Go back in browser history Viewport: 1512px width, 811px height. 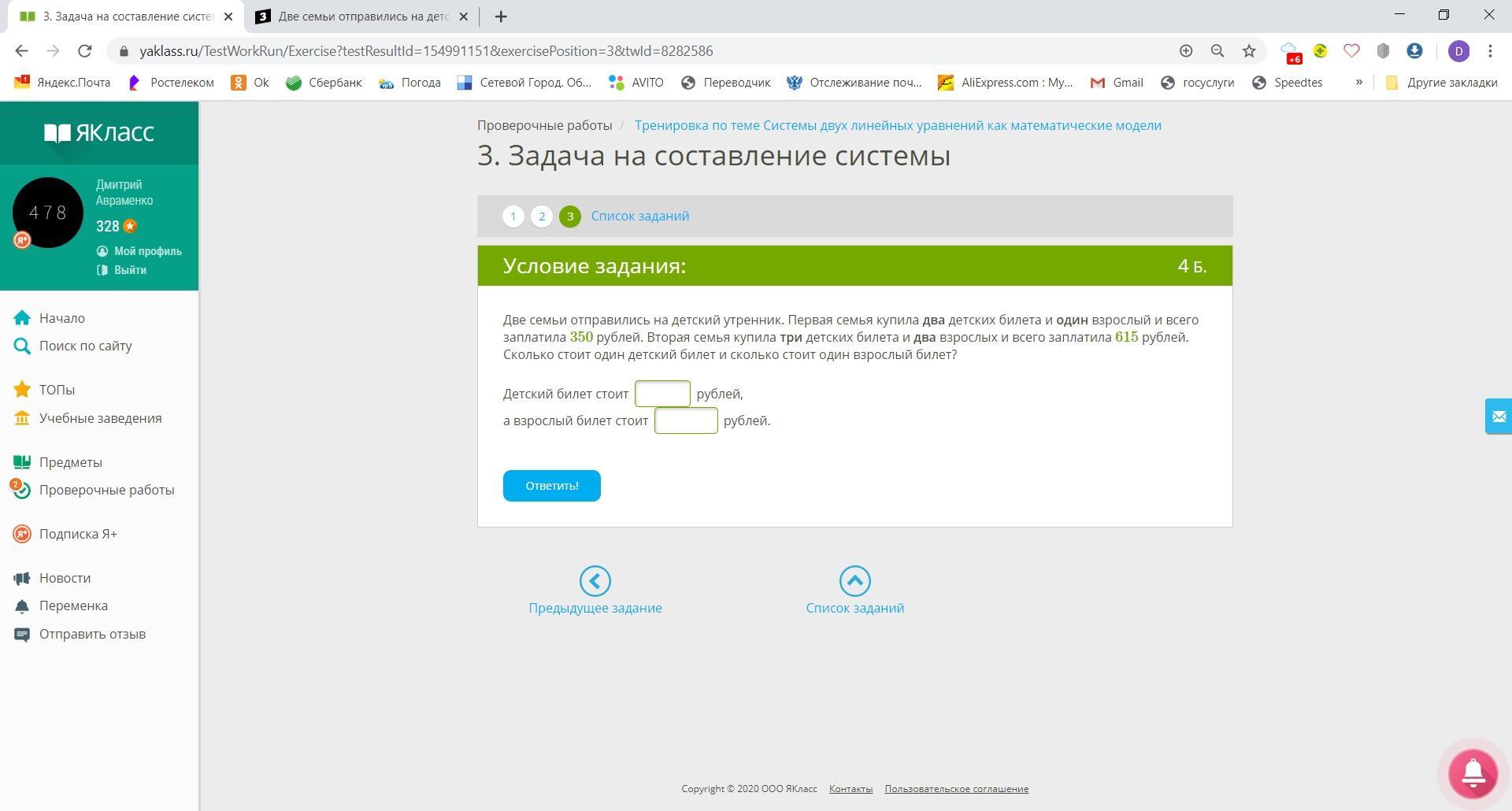21,51
